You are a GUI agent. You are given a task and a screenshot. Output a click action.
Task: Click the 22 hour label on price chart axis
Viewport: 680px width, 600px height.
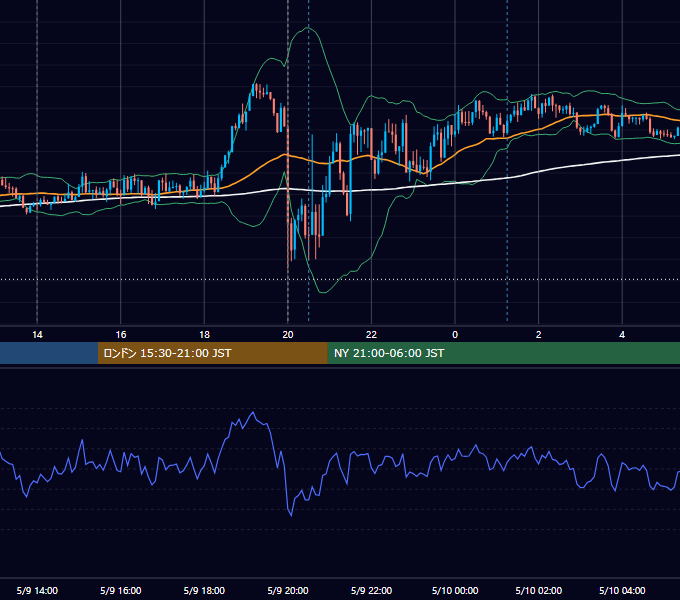(371, 335)
